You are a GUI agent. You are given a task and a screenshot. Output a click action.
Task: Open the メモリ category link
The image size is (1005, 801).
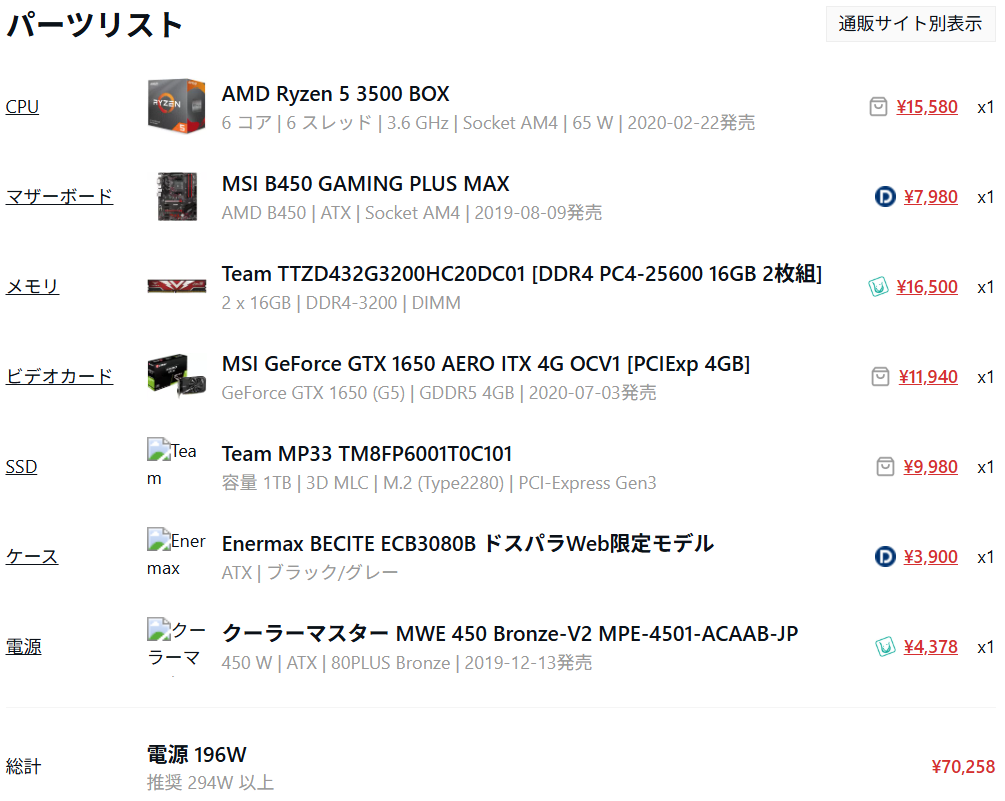[32, 286]
